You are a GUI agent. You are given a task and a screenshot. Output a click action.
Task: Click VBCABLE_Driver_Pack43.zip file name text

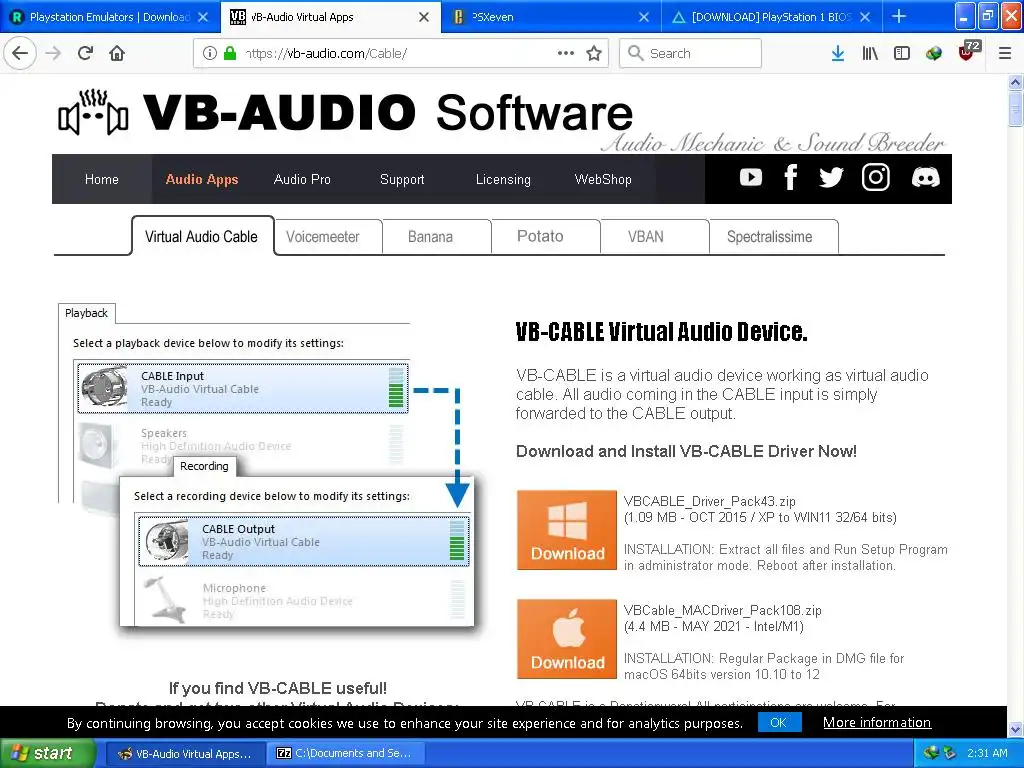[709, 502]
